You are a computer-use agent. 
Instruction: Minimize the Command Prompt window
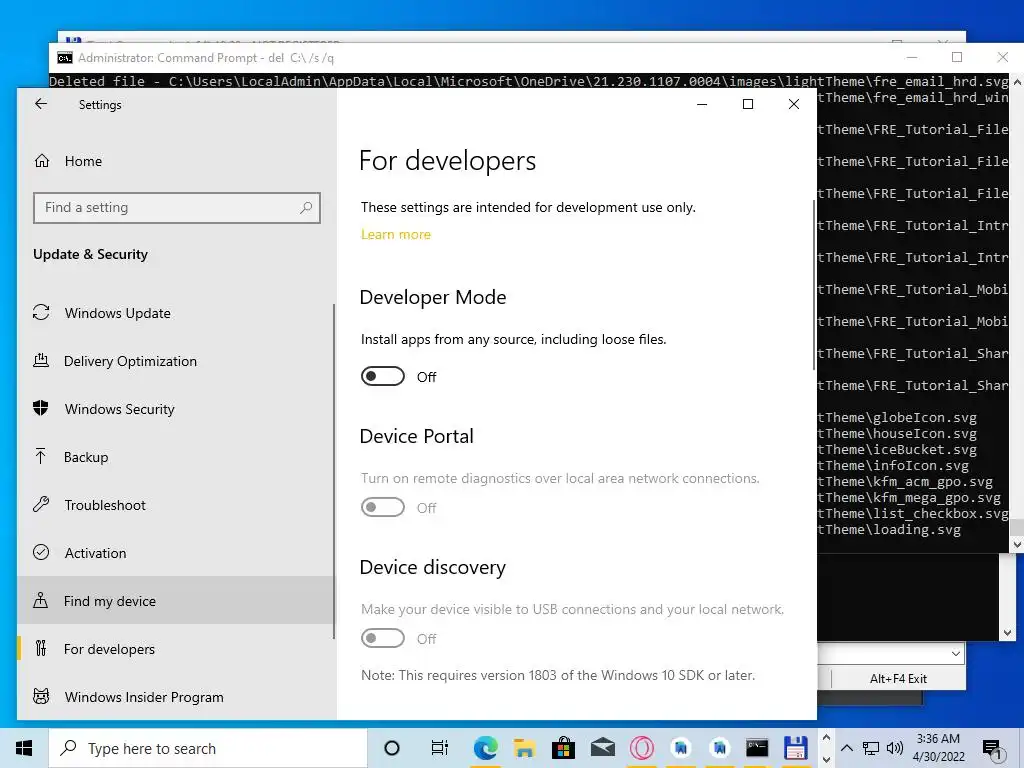click(x=912, y=57)
